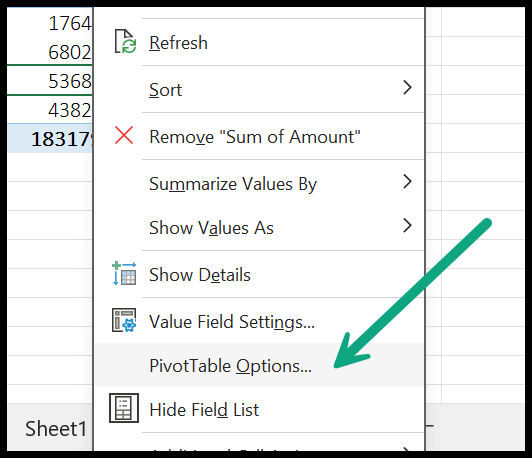The width and height of the screenshot is (532, 458).
Task: Click the Value Field Settings gear icon
Action: pos(124,320)
